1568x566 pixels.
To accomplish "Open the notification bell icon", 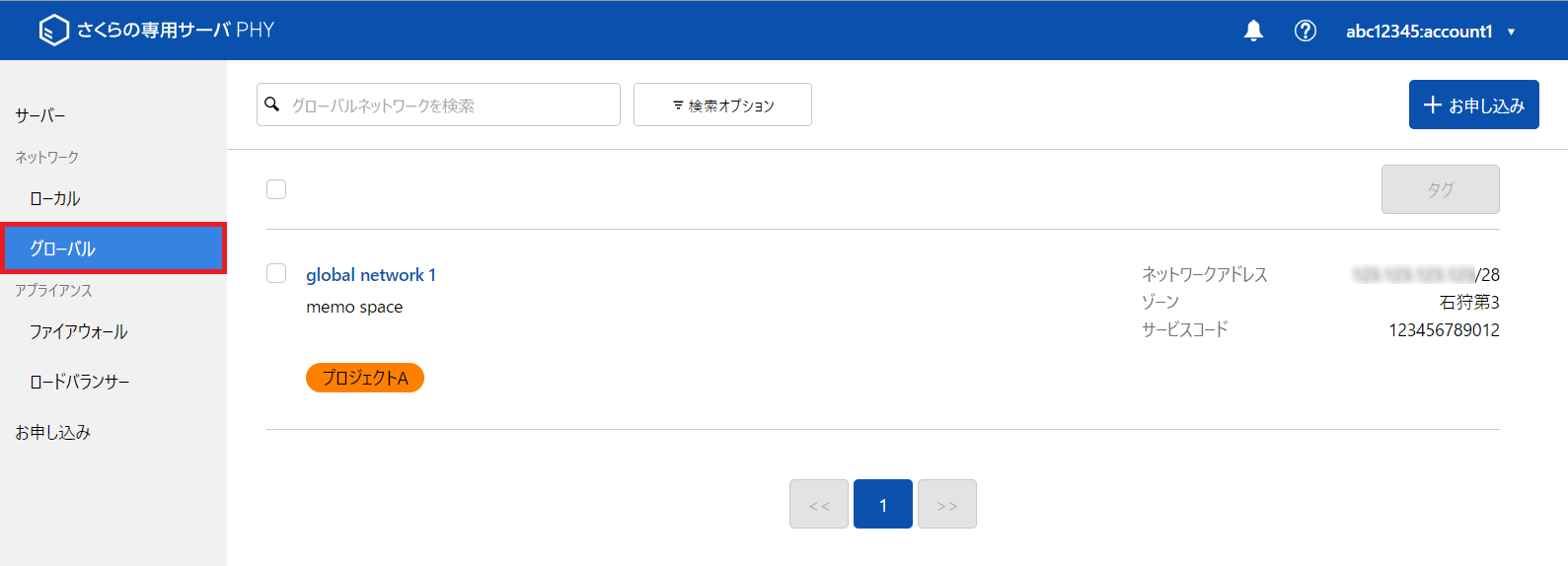I will (1253, 31).
